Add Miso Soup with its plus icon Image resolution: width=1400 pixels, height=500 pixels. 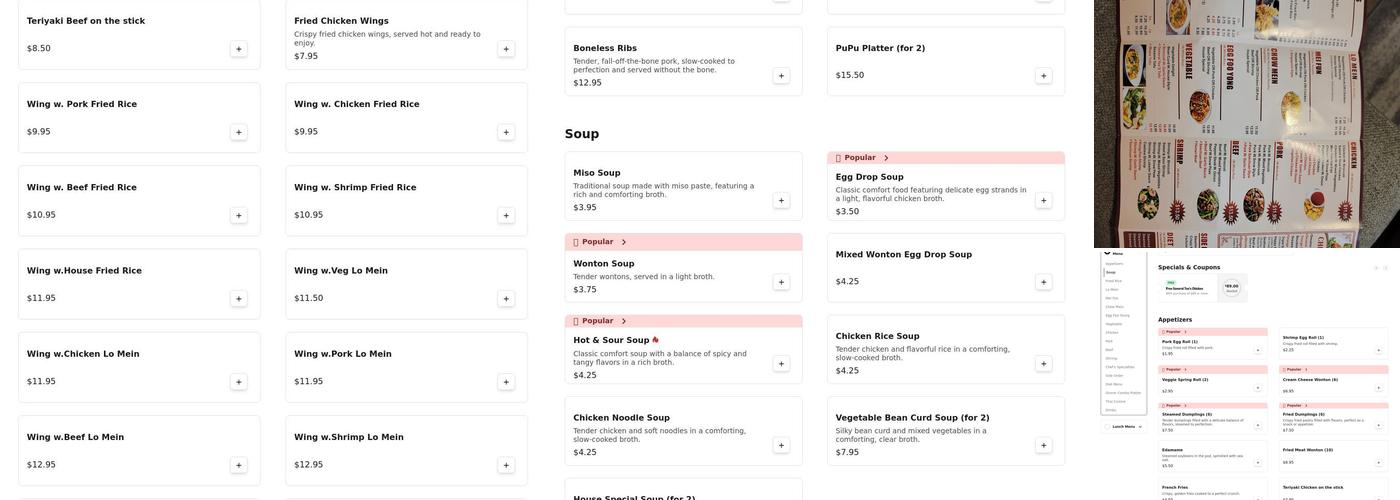point(781,201)
